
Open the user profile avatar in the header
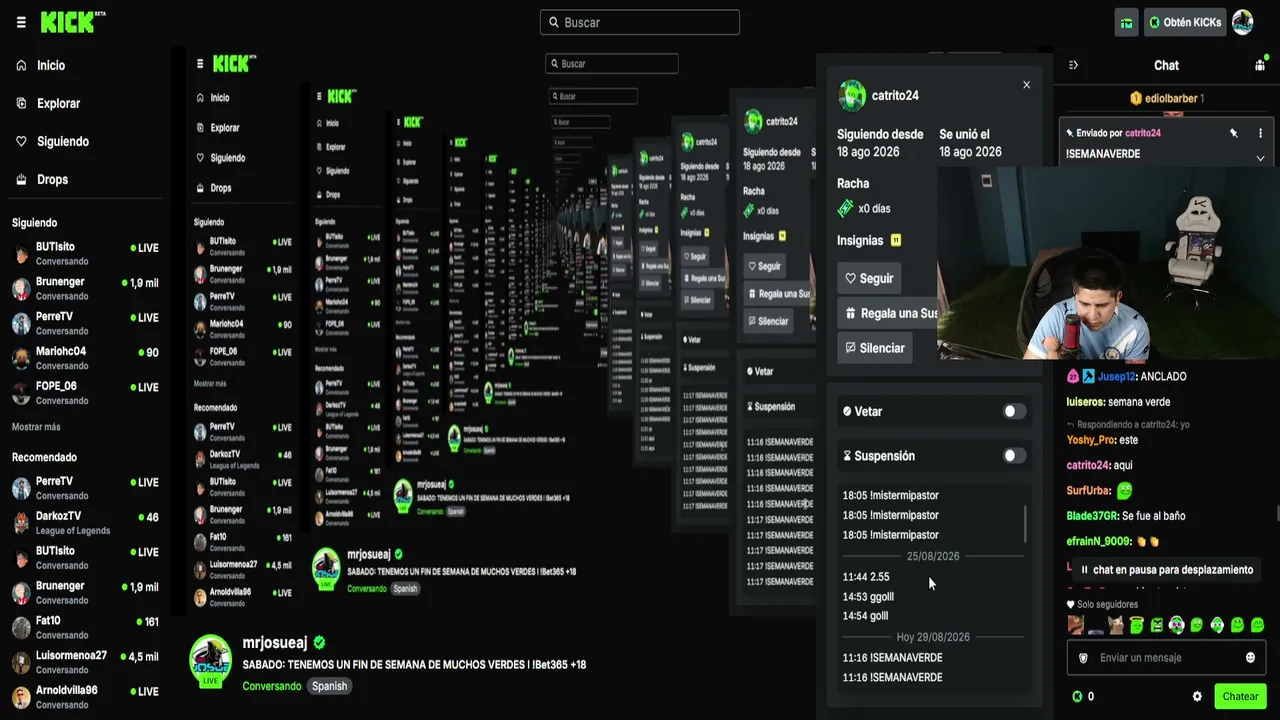click(x=1242, y=22)
